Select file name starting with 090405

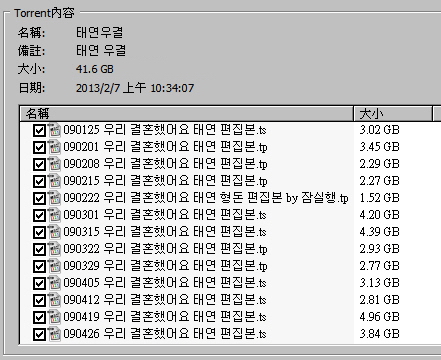point(165,283)
